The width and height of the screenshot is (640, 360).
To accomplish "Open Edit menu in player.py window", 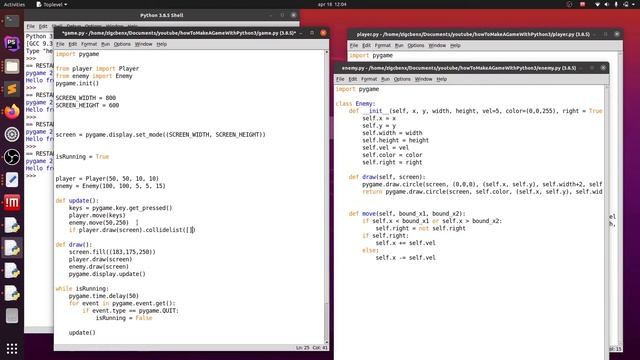I will coord(367,46).
